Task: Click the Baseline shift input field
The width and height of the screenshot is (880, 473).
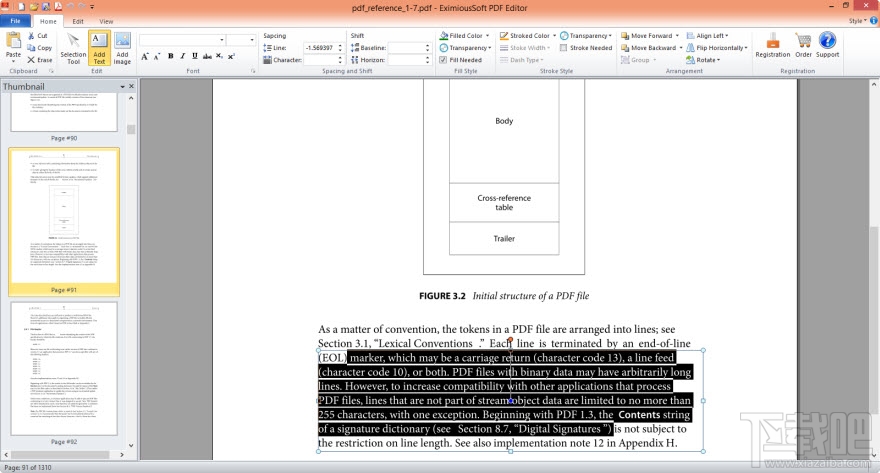Action: tap(406, 48)
